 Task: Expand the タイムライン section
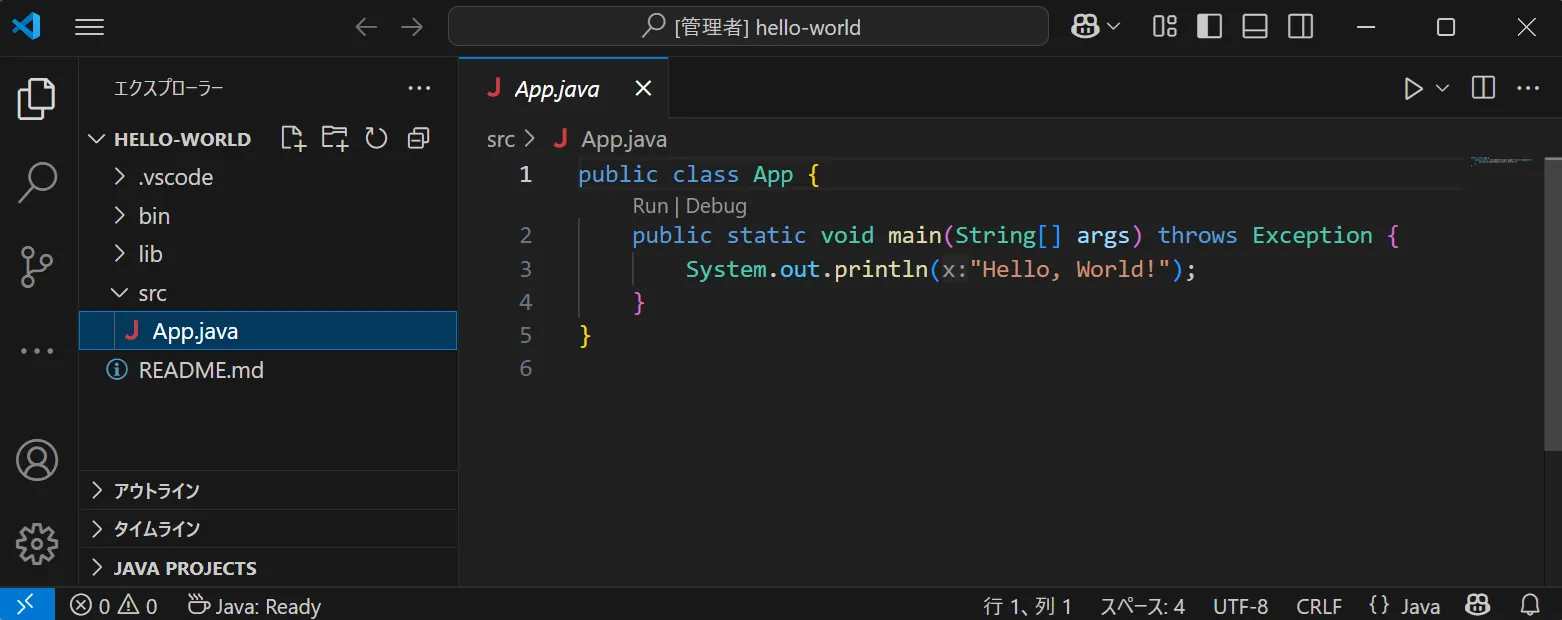(x=268, y=529)
